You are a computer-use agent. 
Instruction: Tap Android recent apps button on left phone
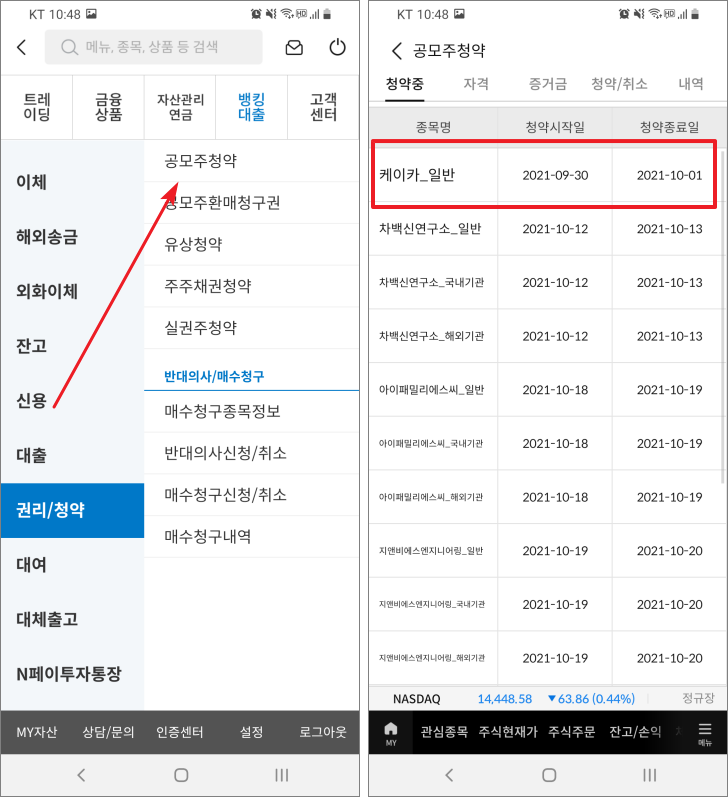pyautogui.click(x=282, y=775)
